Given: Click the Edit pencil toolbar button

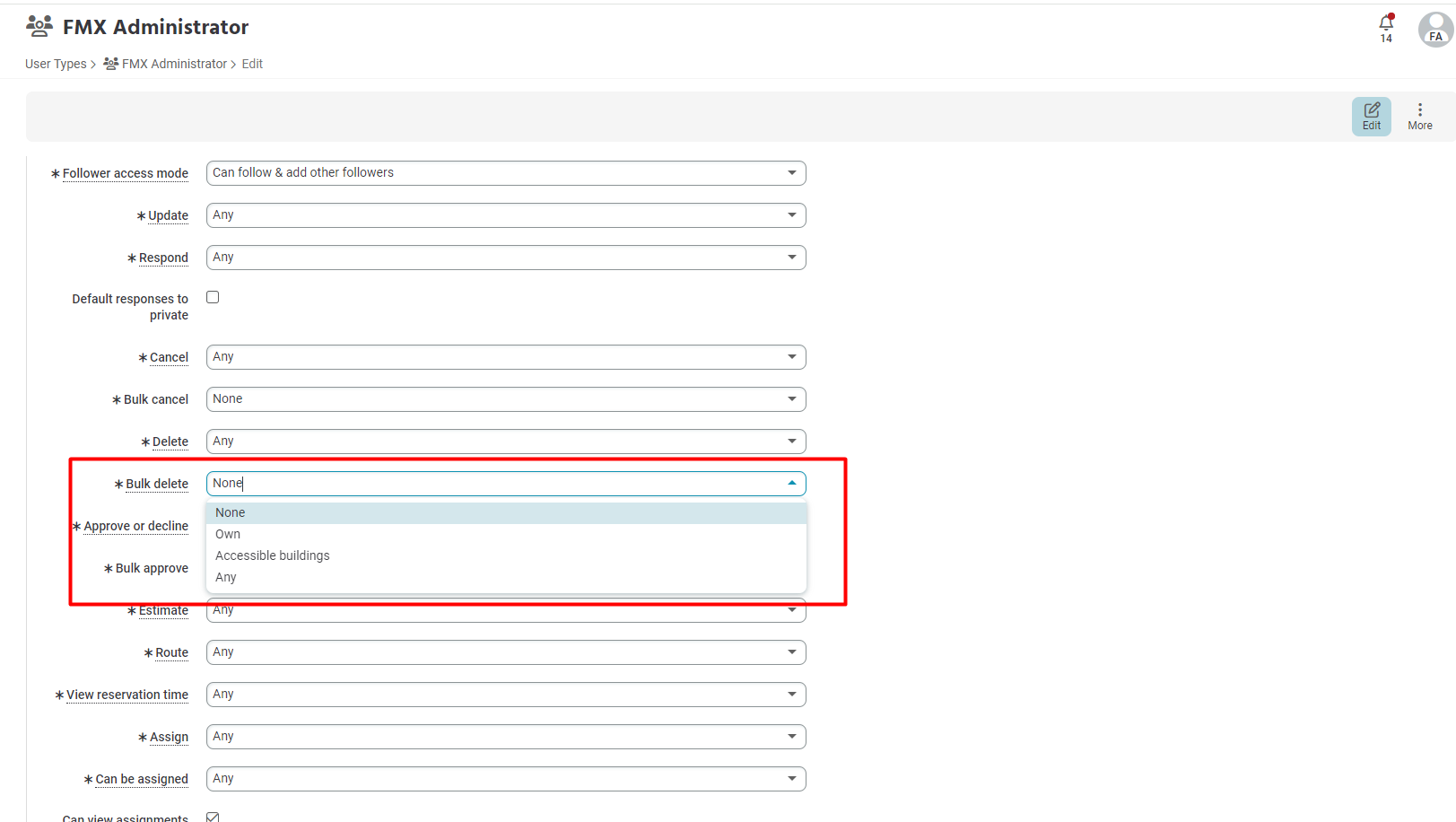Looking at the screenshot, I should [x=1372, y=117].
